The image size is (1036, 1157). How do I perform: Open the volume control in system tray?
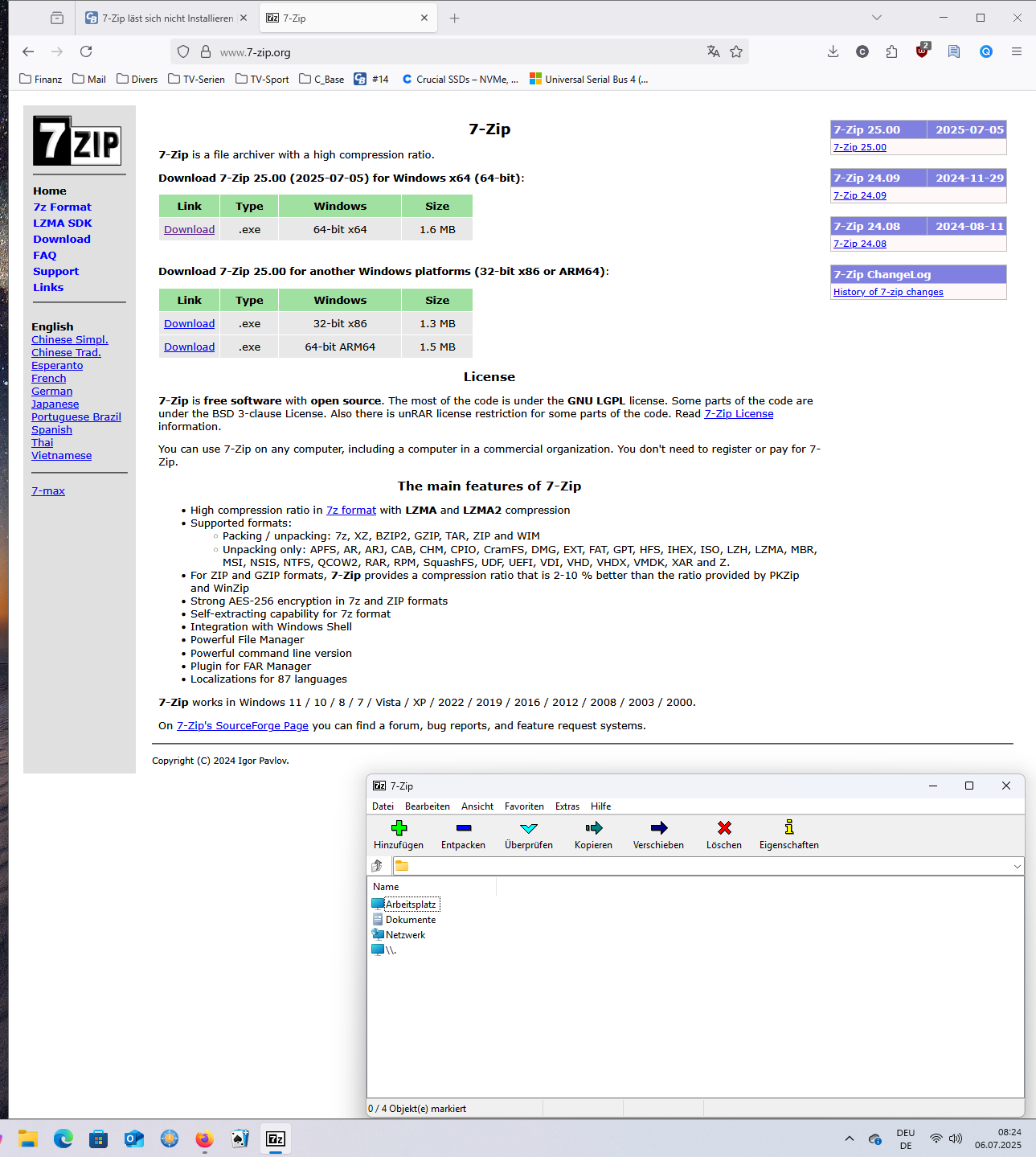click(956, 1139)
